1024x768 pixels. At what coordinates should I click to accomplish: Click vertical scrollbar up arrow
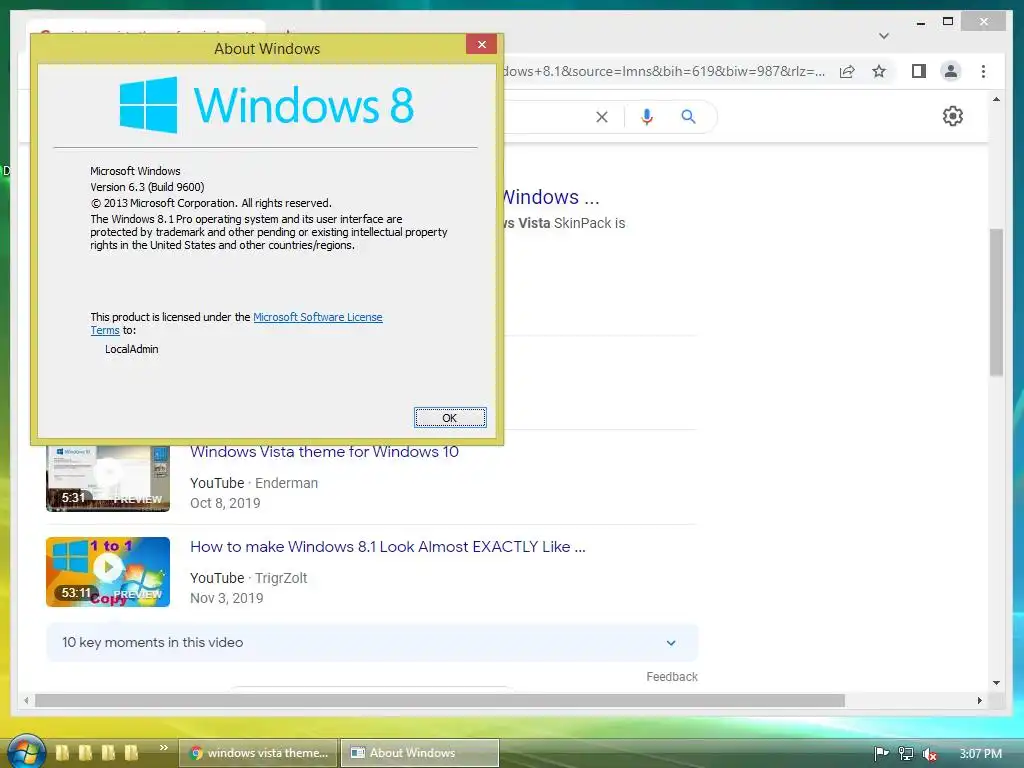click(996, 100)
